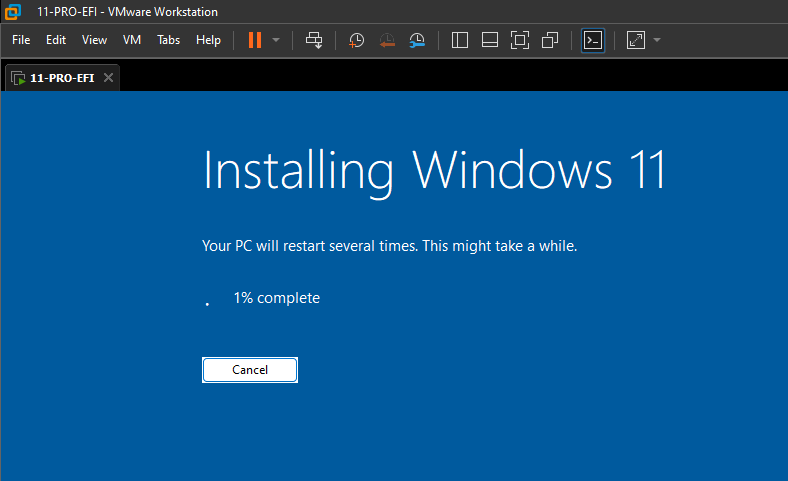Open the Tabs menu

[x=168, y=40]
